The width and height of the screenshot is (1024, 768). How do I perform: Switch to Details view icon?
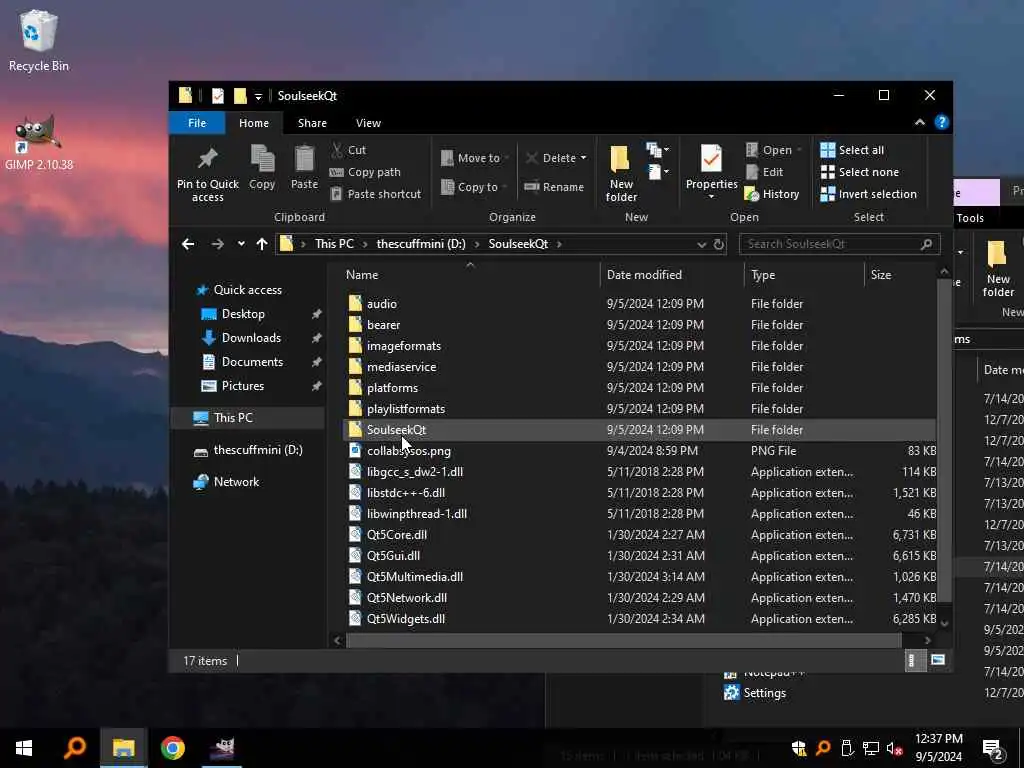click(x=914, y=660)
